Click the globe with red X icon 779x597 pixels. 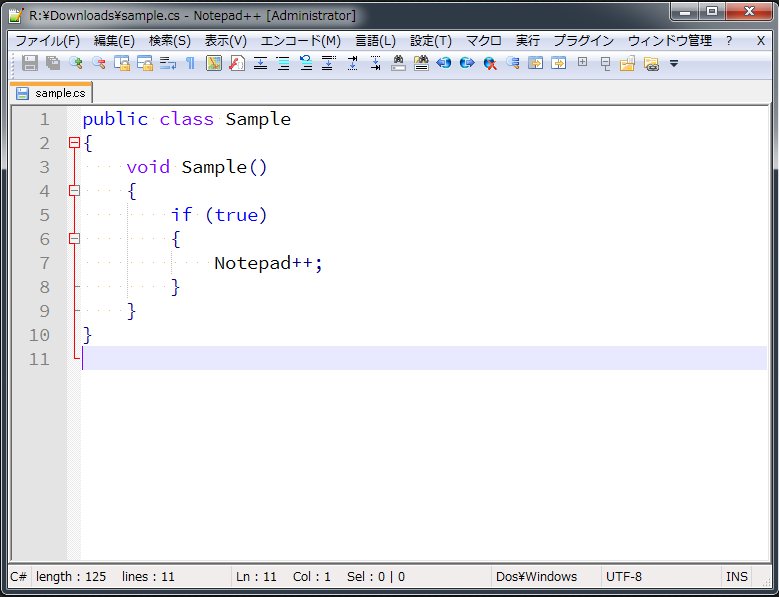coord(490,63)
